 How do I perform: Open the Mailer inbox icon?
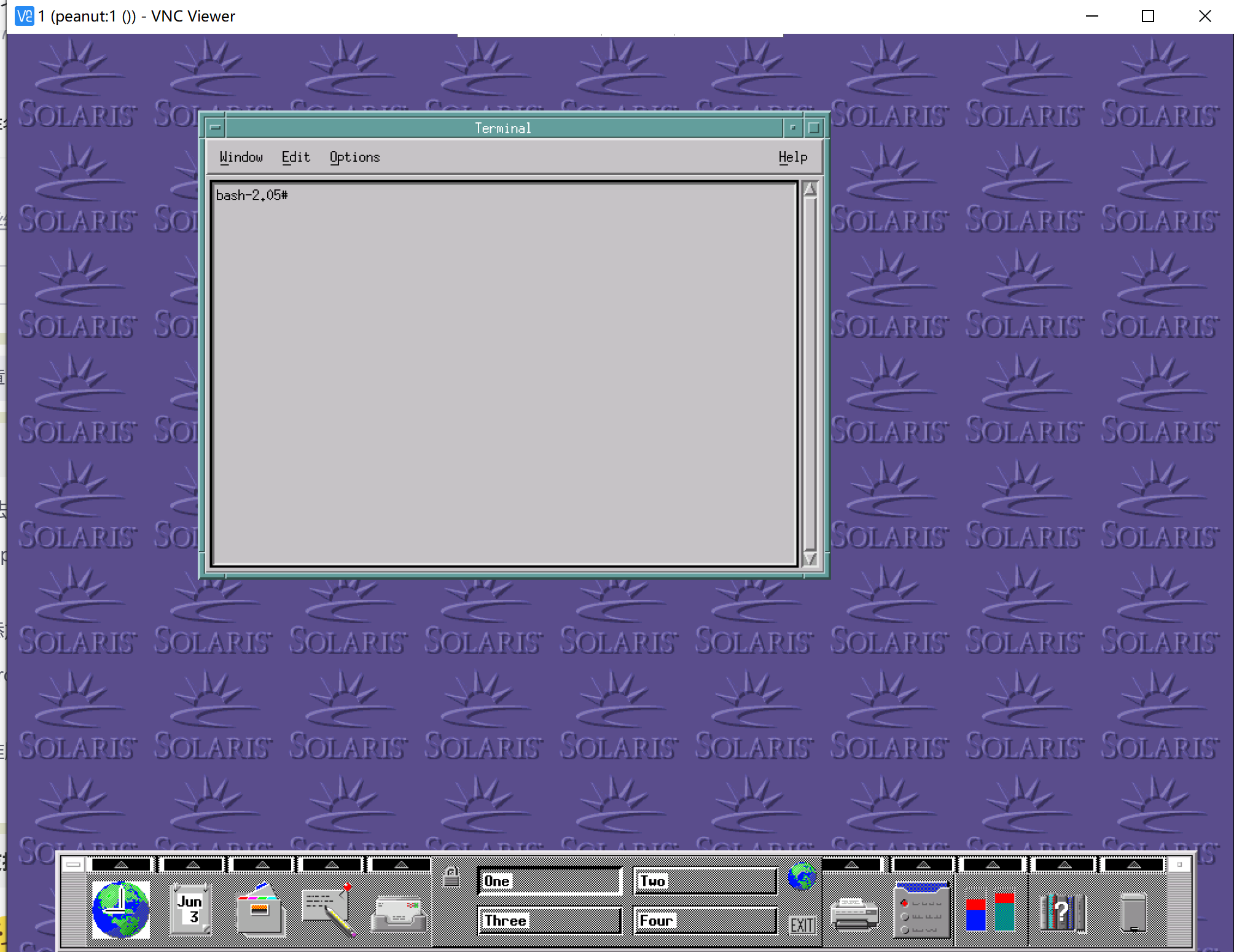[x=398, y=913]
